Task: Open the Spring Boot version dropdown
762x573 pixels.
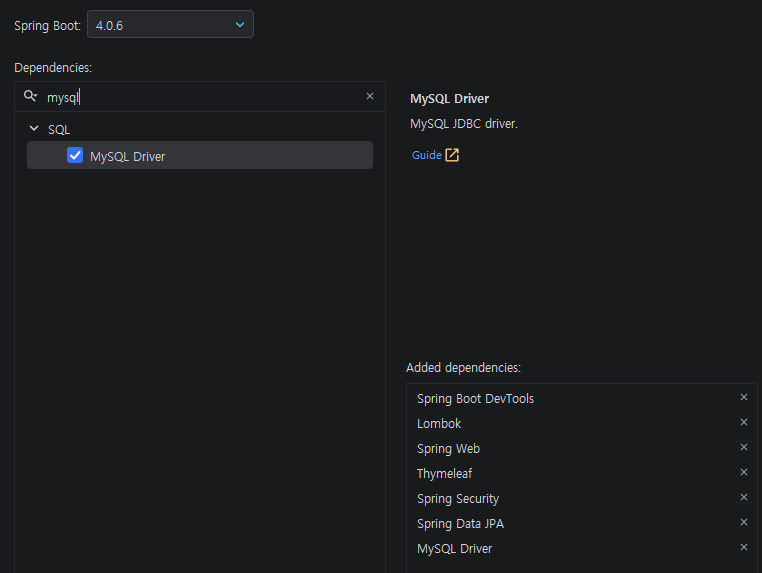Action: (x=170, y=24)
